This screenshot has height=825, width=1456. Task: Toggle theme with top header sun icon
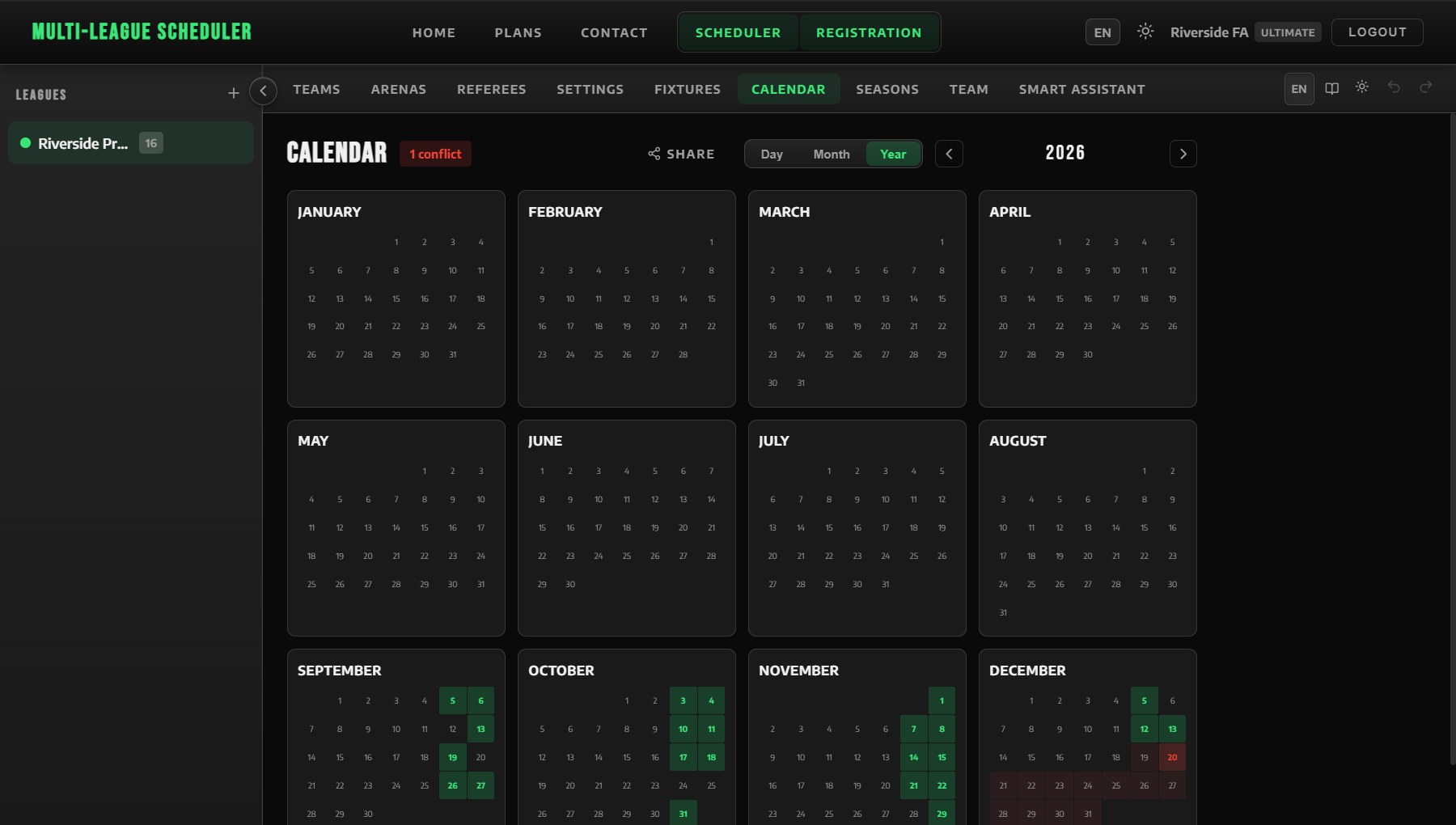[x=1145, y=32]
